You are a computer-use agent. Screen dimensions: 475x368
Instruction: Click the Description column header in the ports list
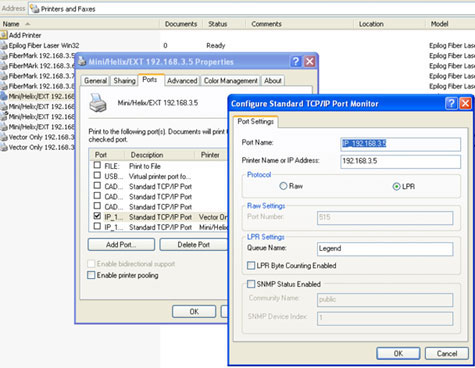159,155
